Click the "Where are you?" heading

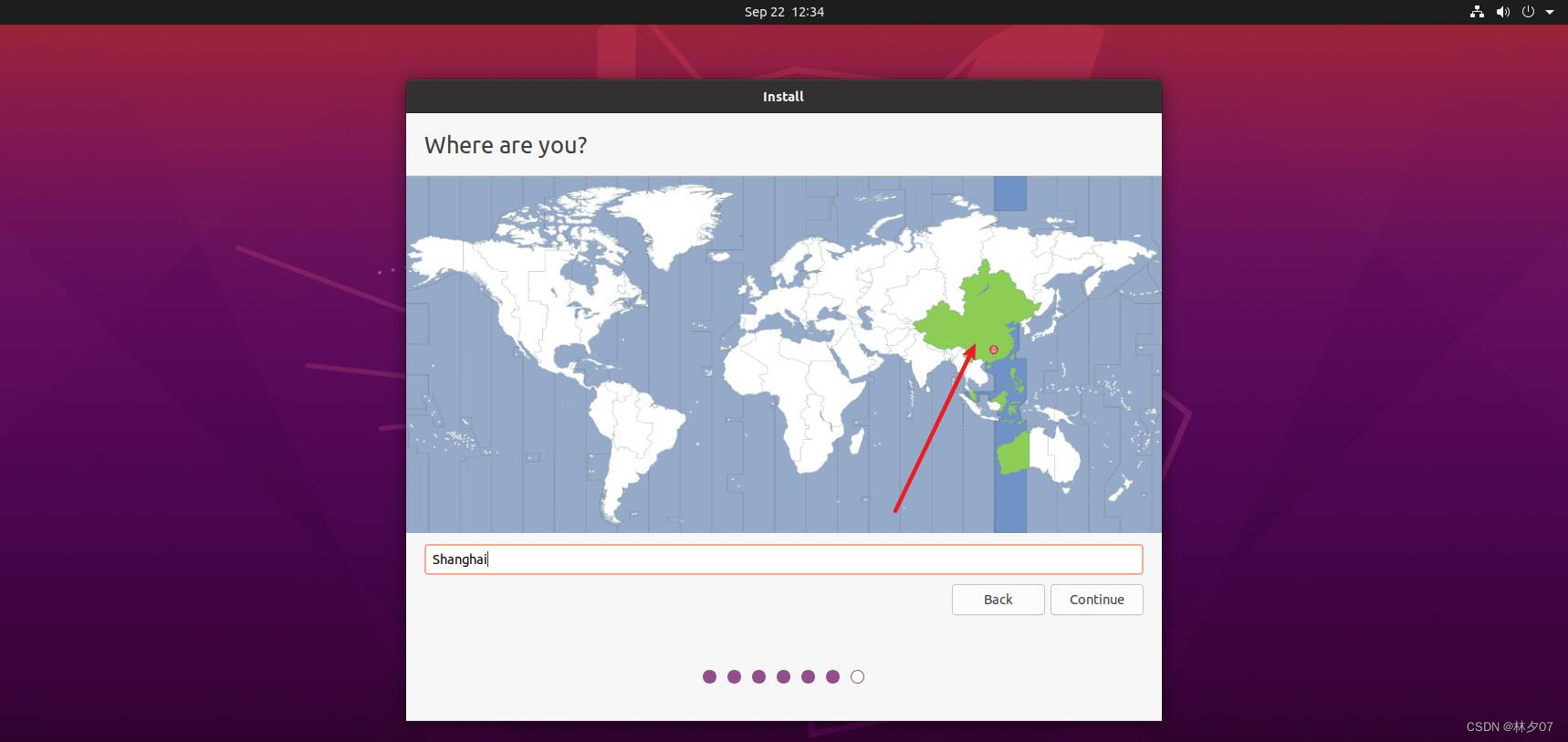[x=506, y=145]
